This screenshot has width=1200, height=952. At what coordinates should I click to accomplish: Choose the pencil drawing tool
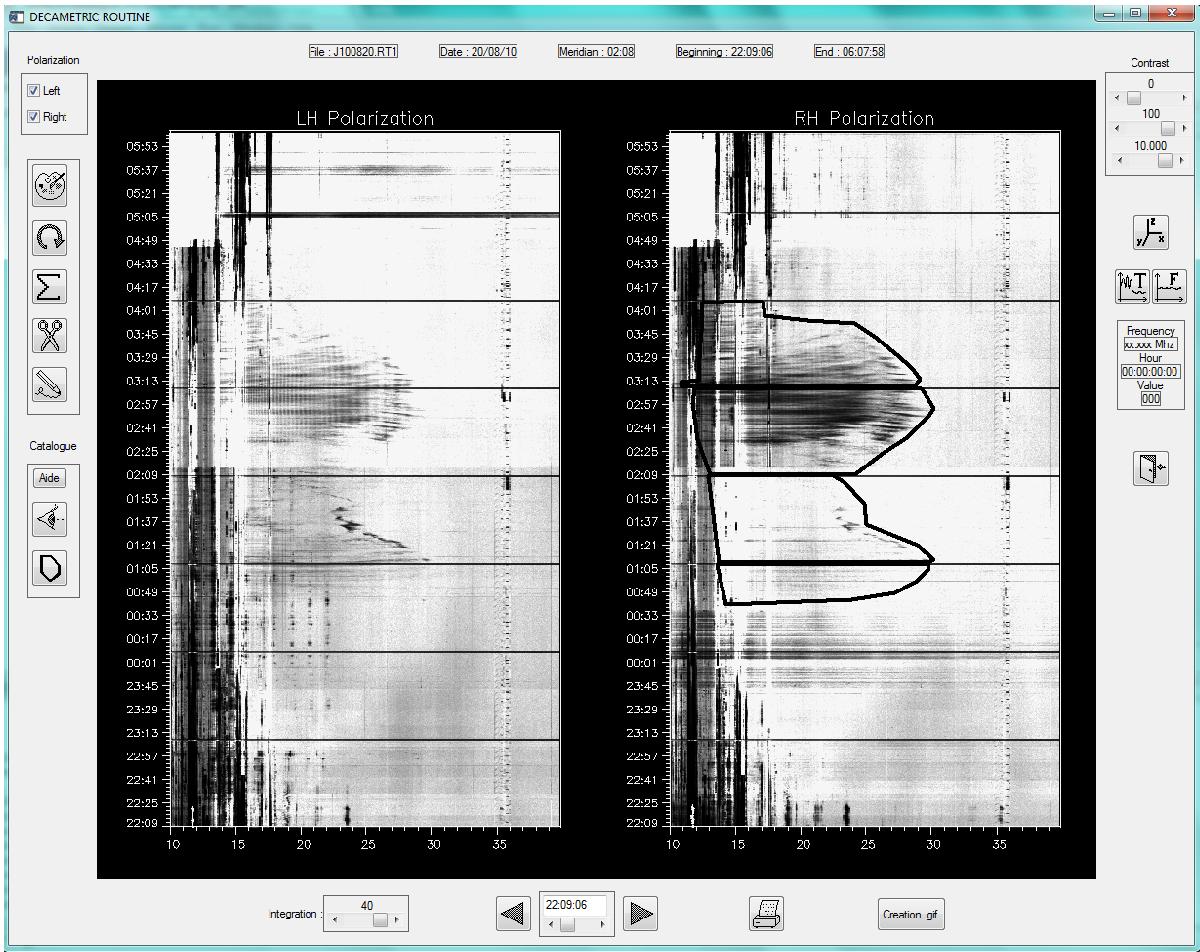[50, 386]
